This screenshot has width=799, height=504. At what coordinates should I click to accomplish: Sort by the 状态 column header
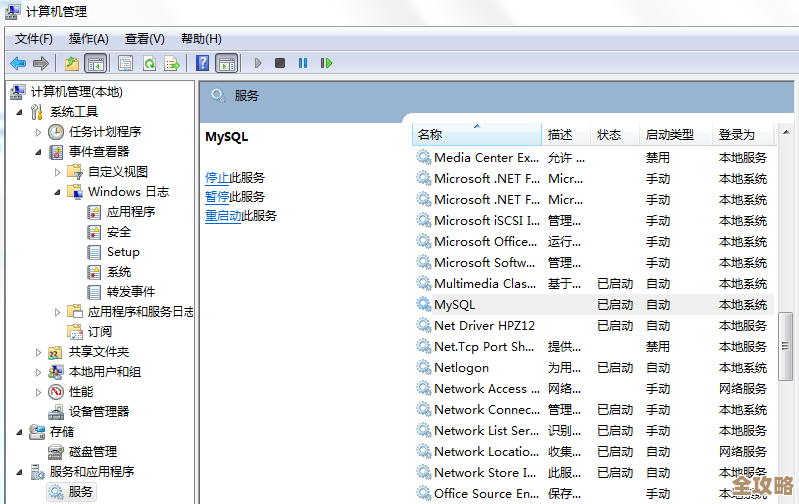click(615, 135)
